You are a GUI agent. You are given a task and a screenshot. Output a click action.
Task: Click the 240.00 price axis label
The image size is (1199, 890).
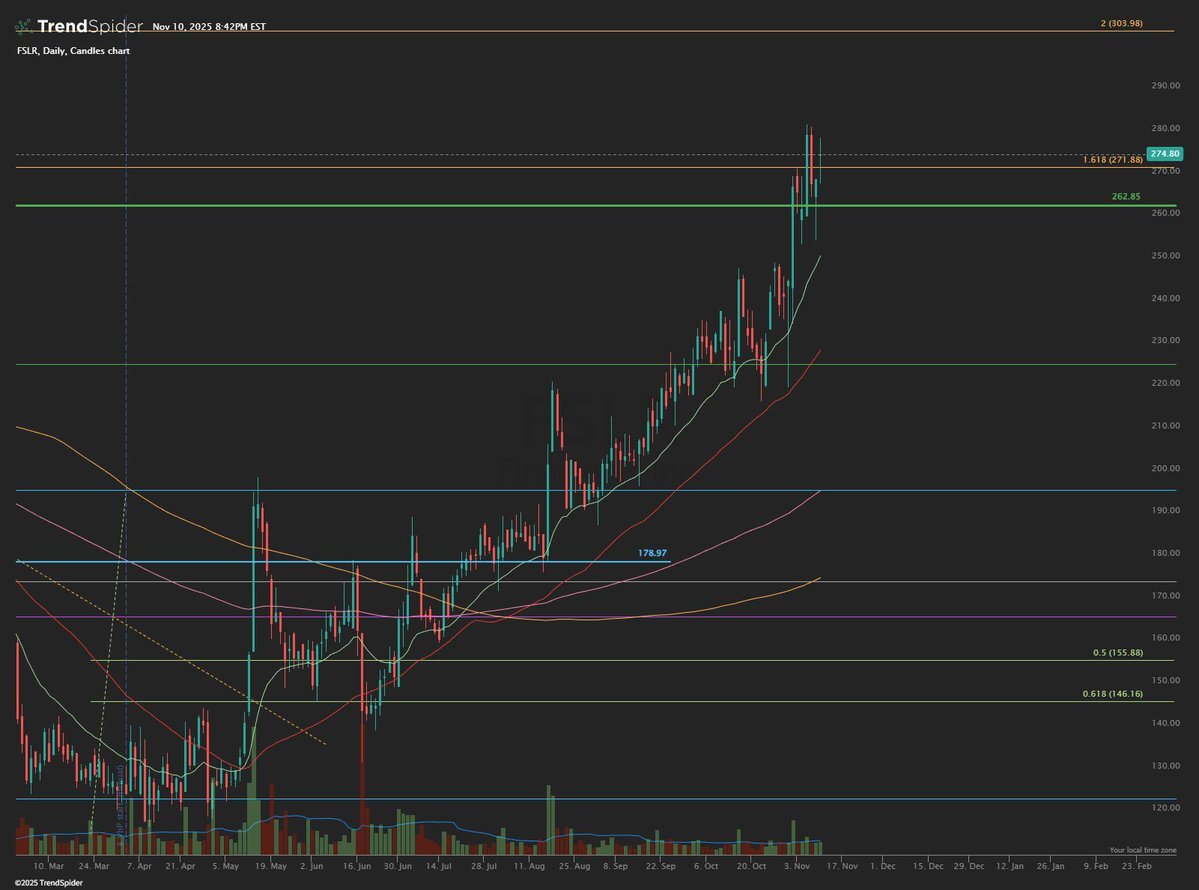pyautogui.click(x=1165, y=299)
